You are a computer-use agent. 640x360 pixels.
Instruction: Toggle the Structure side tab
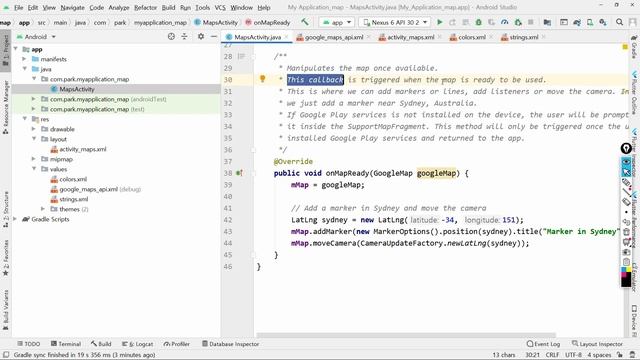pyautogui.click(x=5, y=209)
